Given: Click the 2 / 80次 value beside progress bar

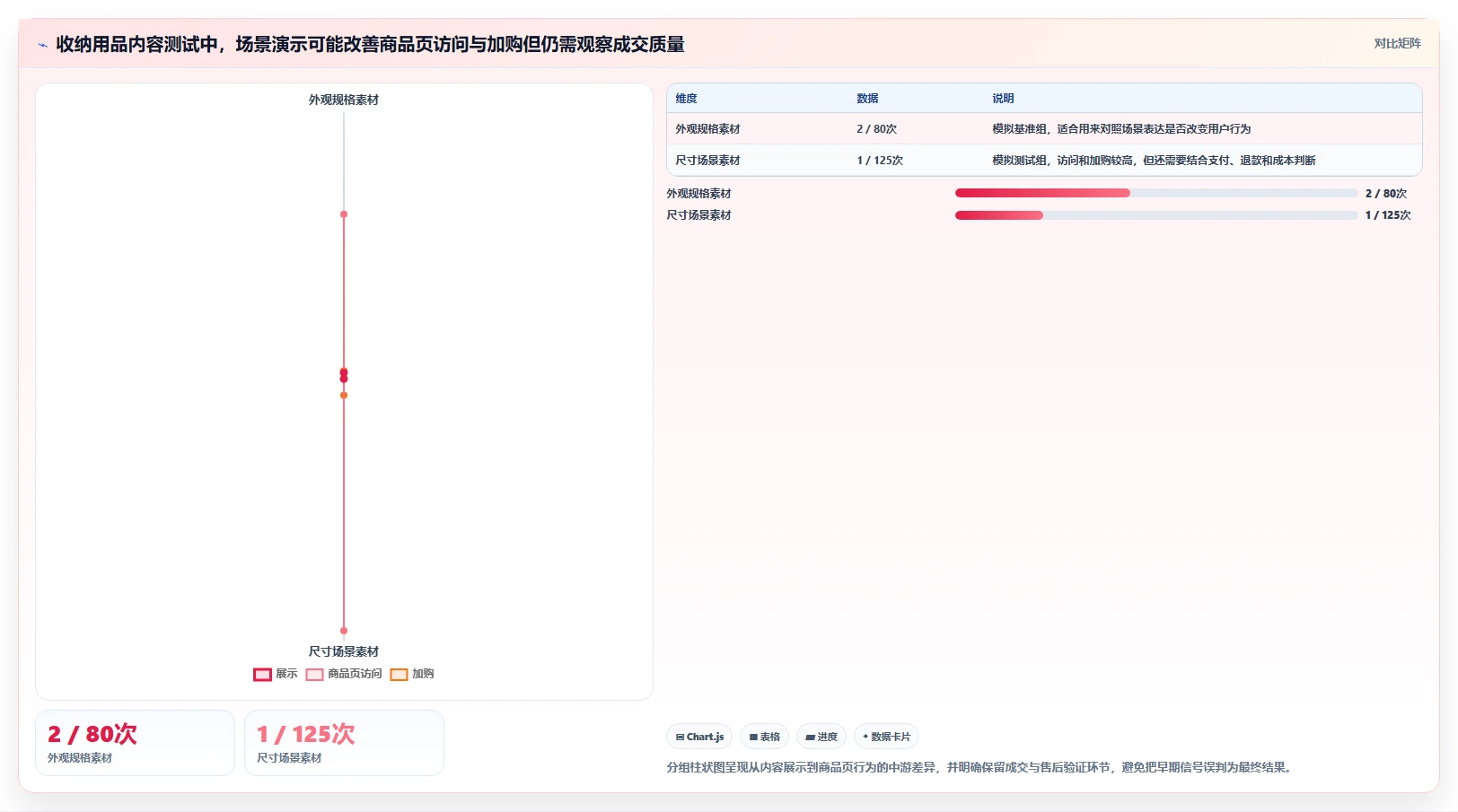Looking at the screenshot, I should click(x=1386, y=193).
